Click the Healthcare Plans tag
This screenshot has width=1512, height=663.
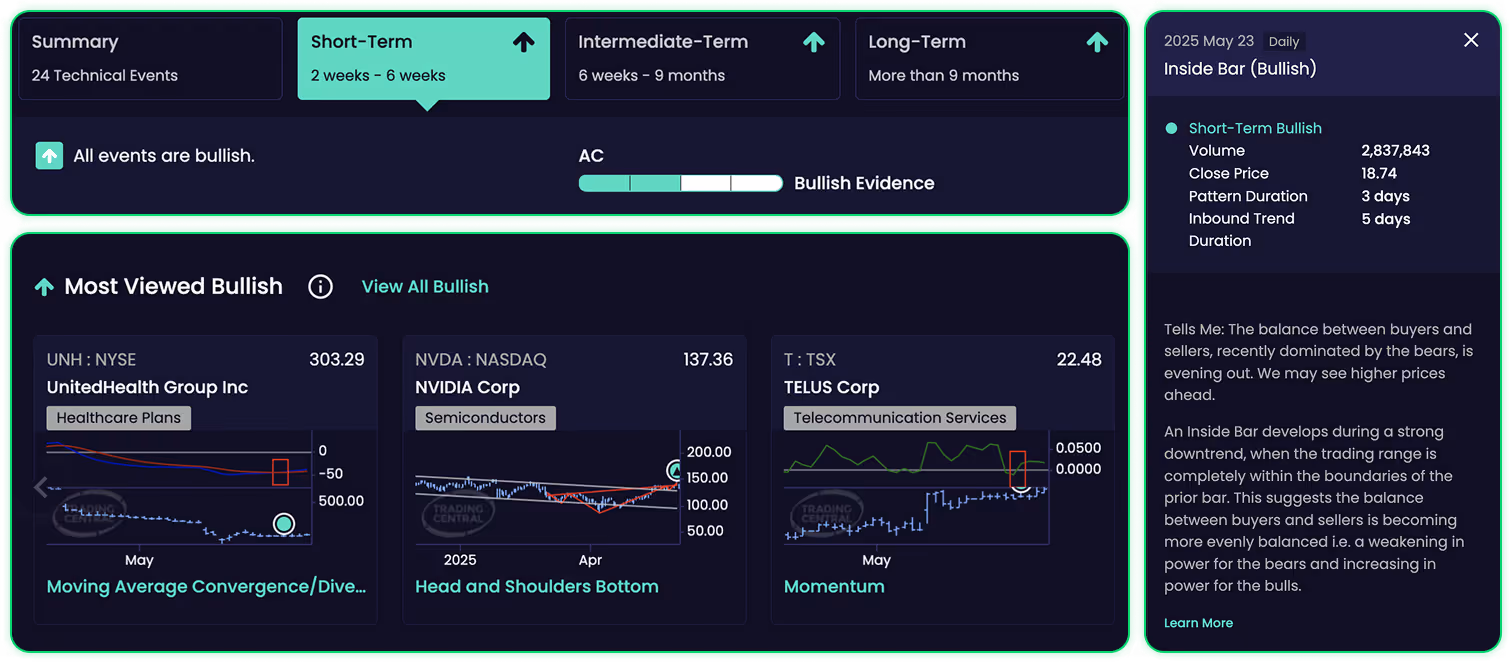click(x=119, y=418)
